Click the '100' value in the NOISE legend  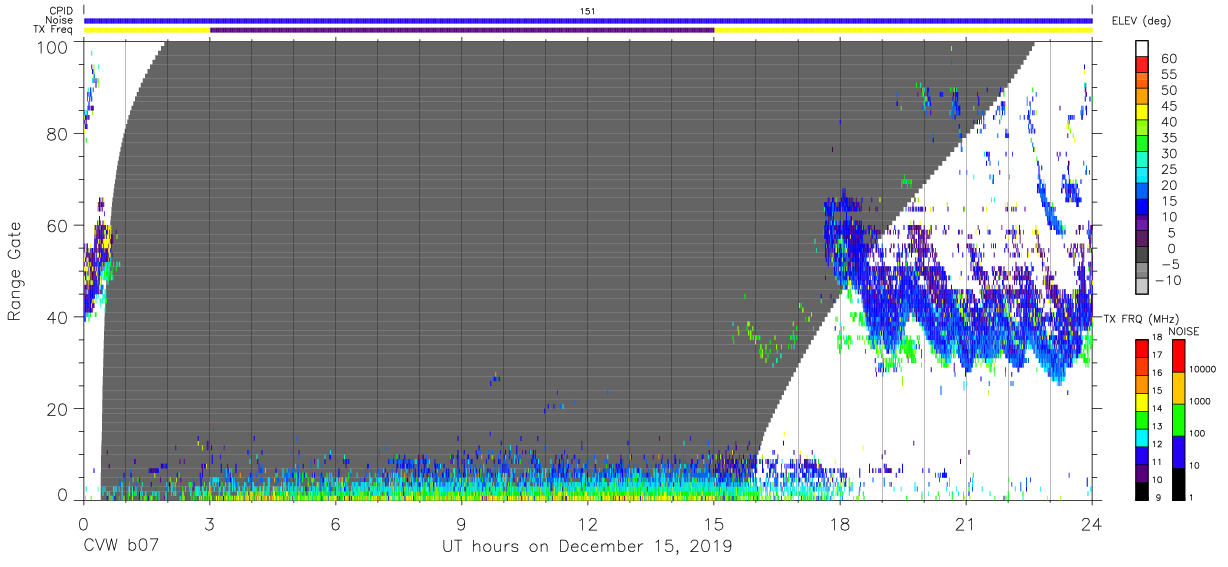tap(1199, 433)
